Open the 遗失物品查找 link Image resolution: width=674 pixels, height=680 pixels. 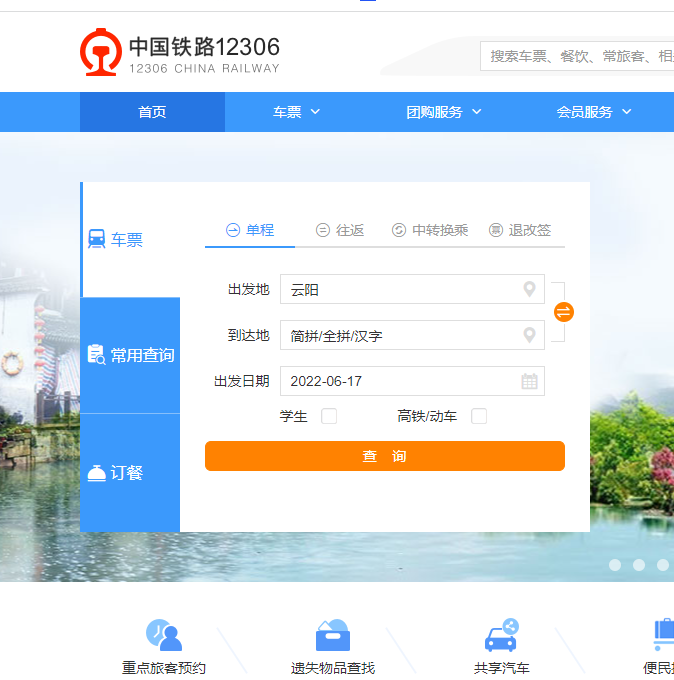(333, 667)
